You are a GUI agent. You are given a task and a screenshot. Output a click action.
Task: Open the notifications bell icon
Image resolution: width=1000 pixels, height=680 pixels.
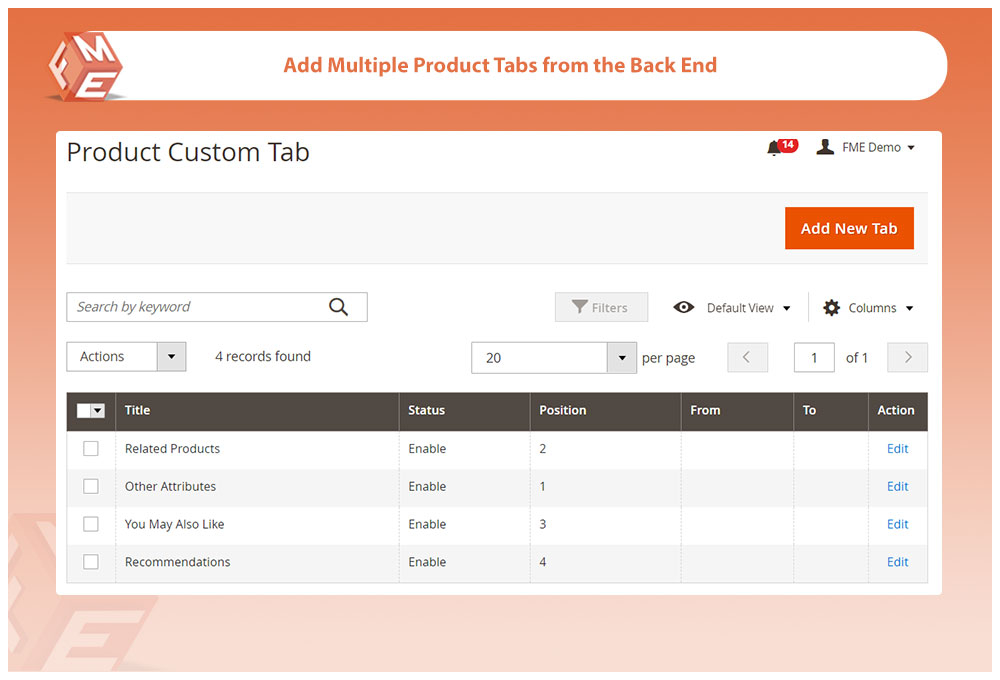[x=774, y=148]
